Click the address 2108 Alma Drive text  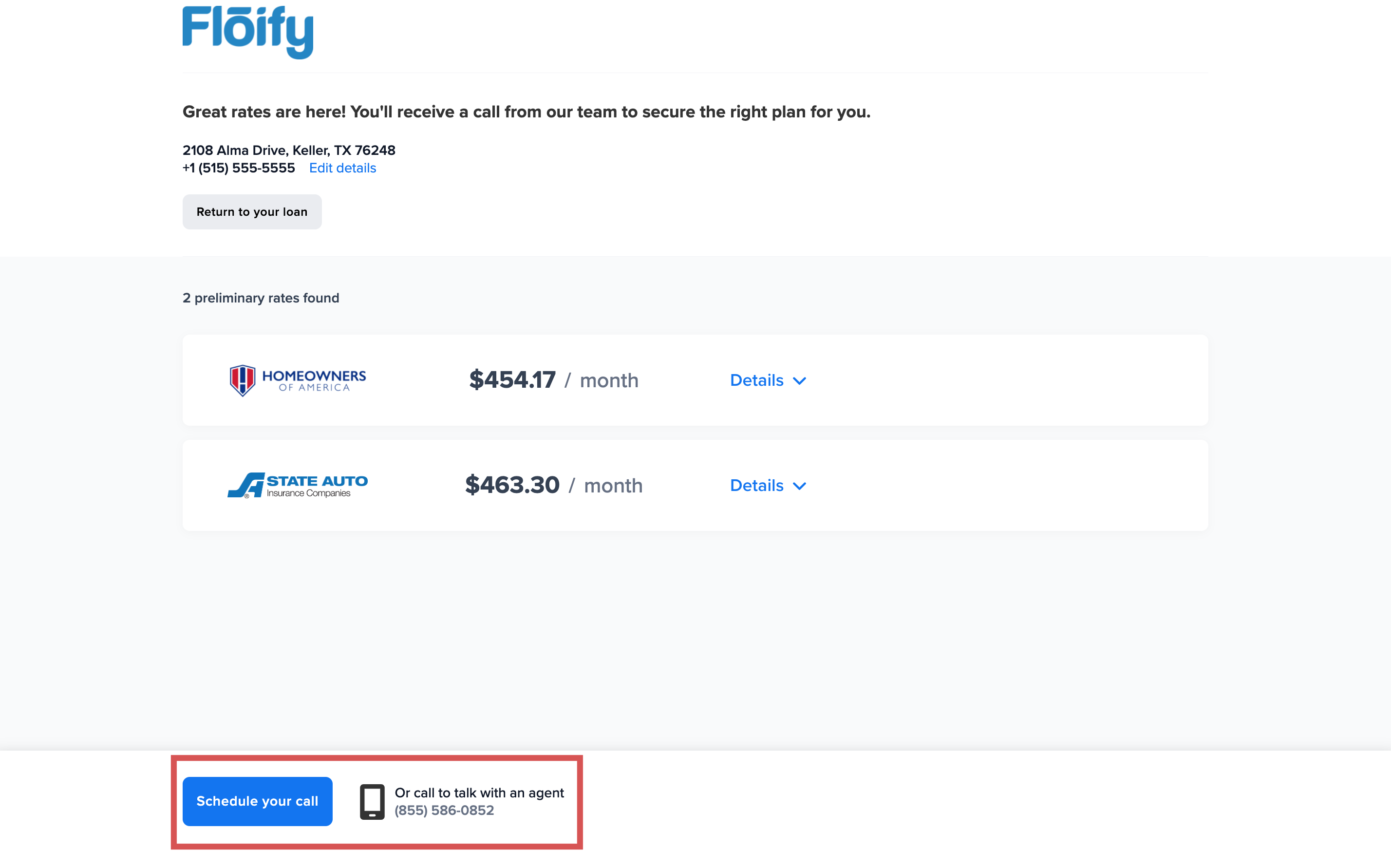coord(289,150)
